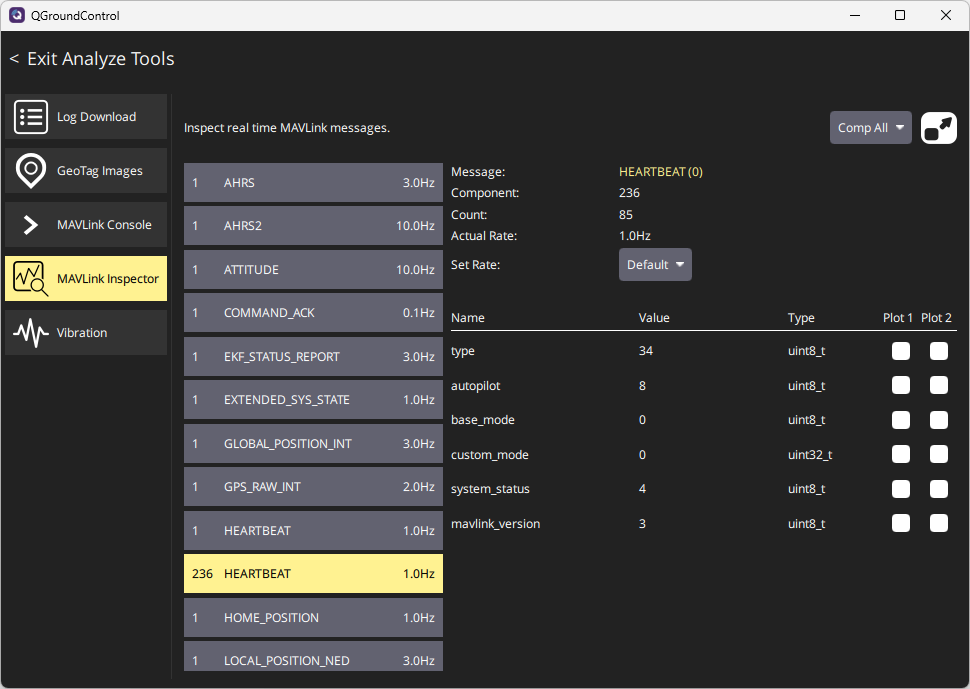This screenshot has height=689, width=970.
Task: Select the HOME_POSITION message row
Action: point(313,618)
